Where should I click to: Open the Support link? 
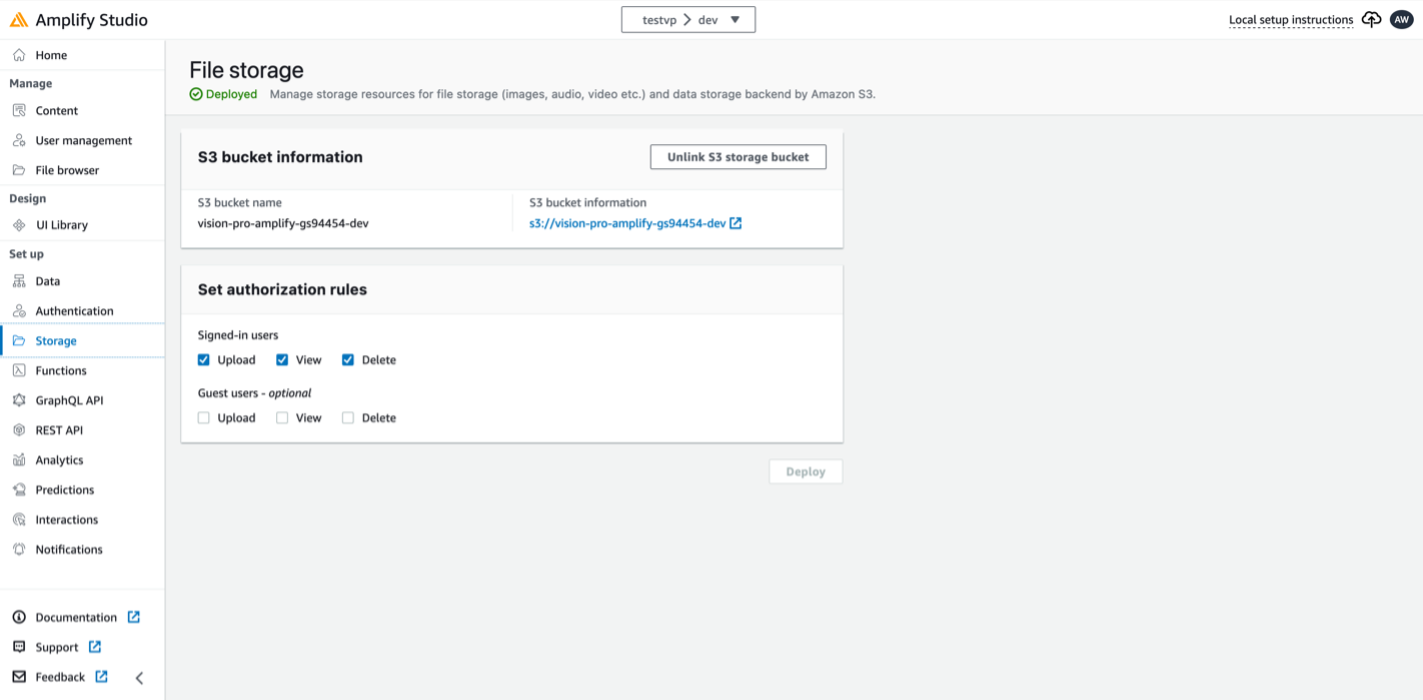tap(57, 647)
